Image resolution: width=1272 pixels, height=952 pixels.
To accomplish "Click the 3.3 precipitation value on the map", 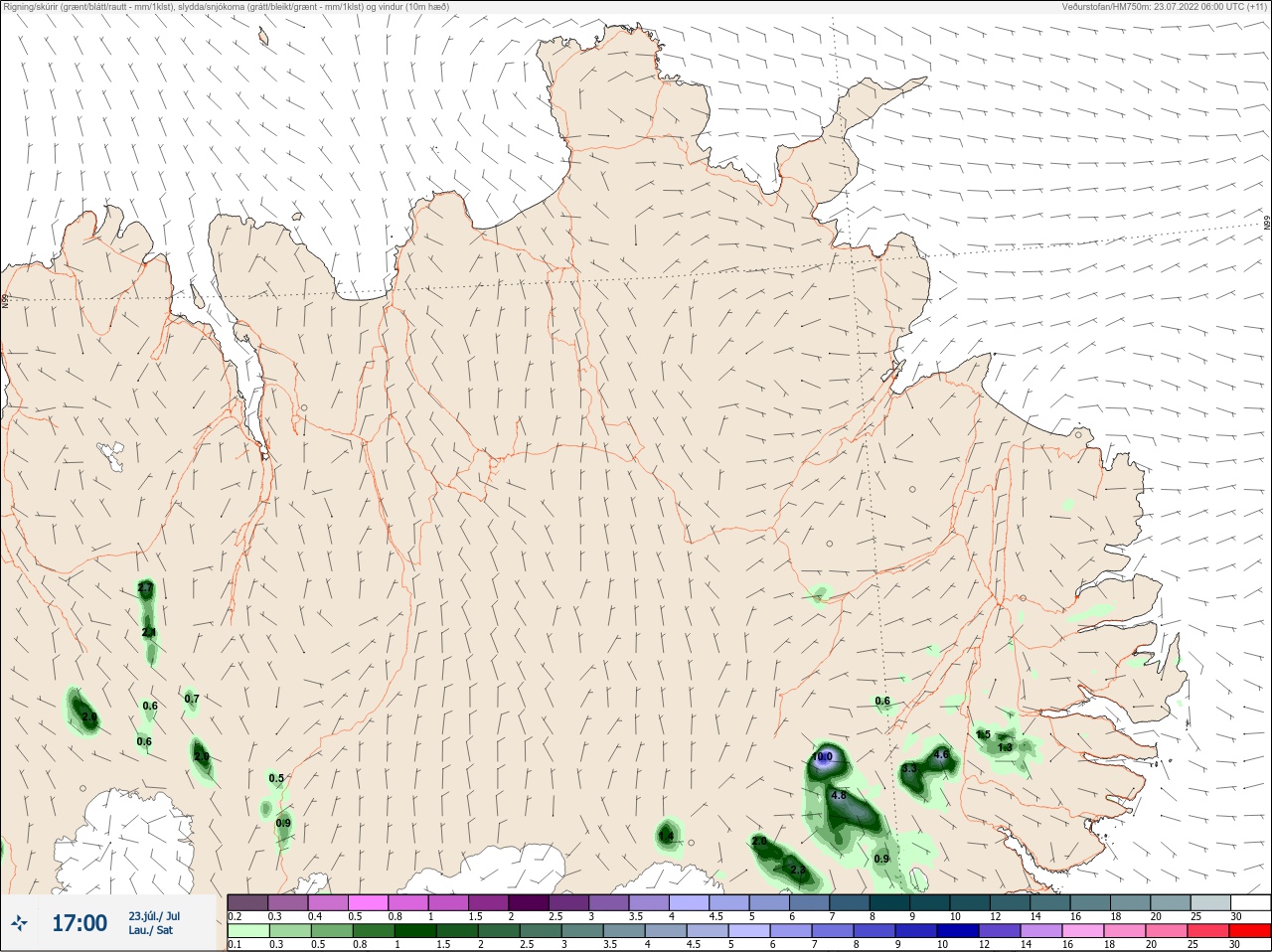I will point(908,769).
